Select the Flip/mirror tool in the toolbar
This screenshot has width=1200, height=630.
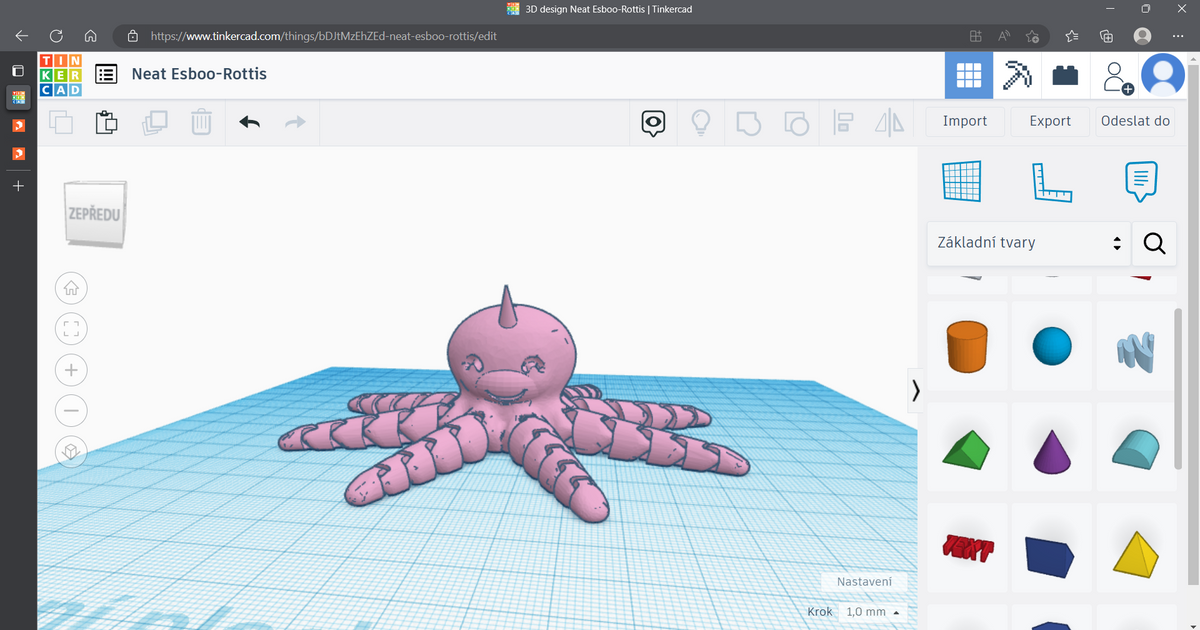coord(890,121)
